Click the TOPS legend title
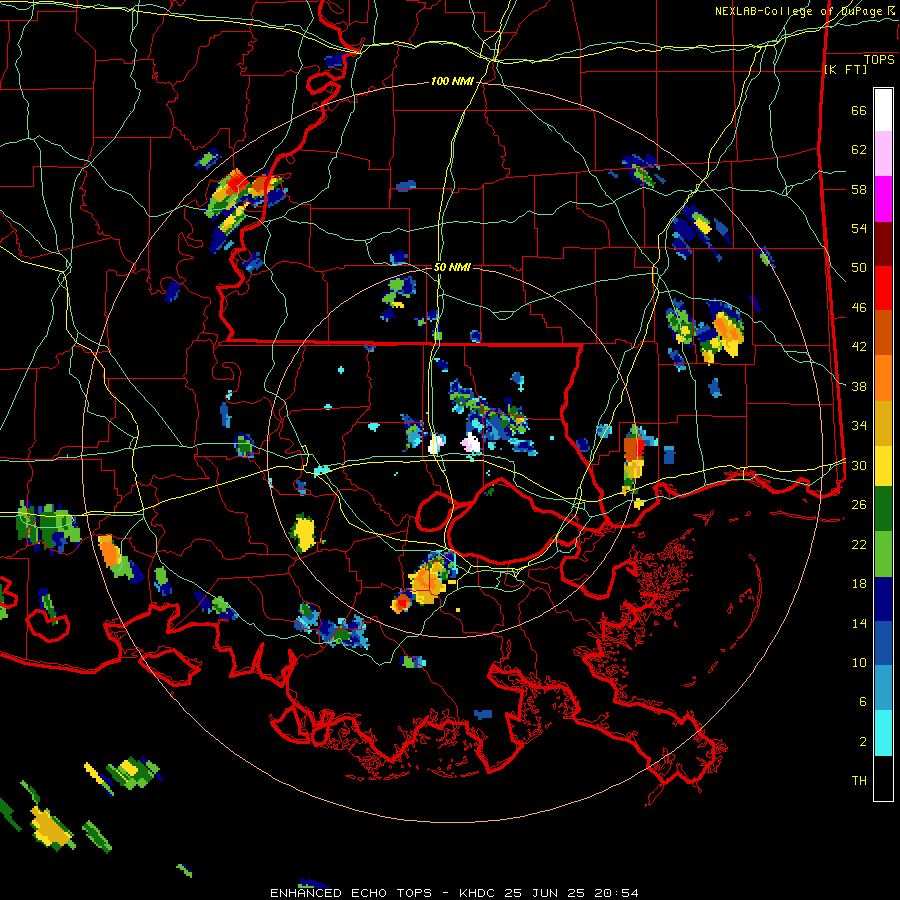900x900 pixels. pos(879,60)
